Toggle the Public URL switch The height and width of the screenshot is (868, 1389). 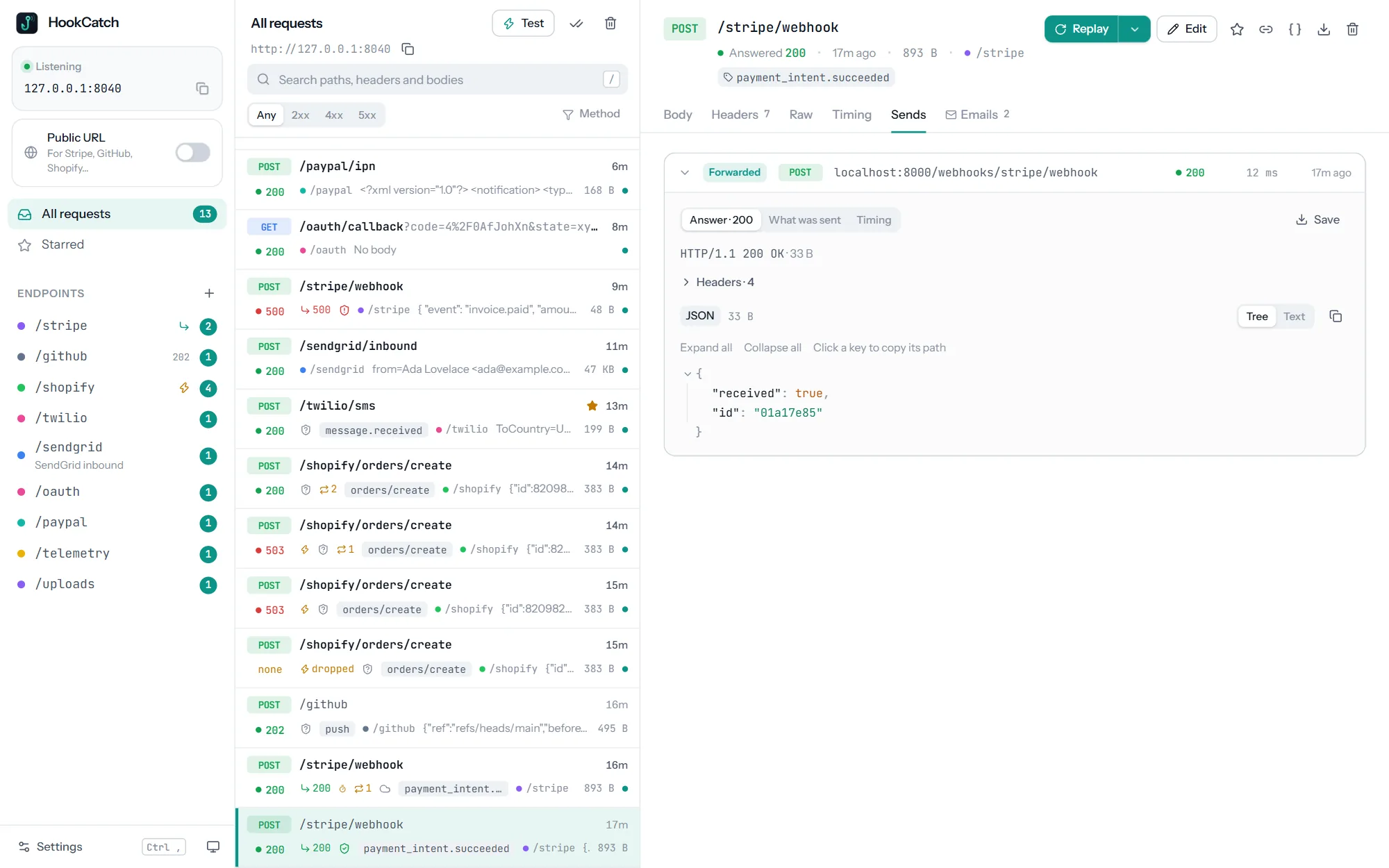click(x=192, y=152)
